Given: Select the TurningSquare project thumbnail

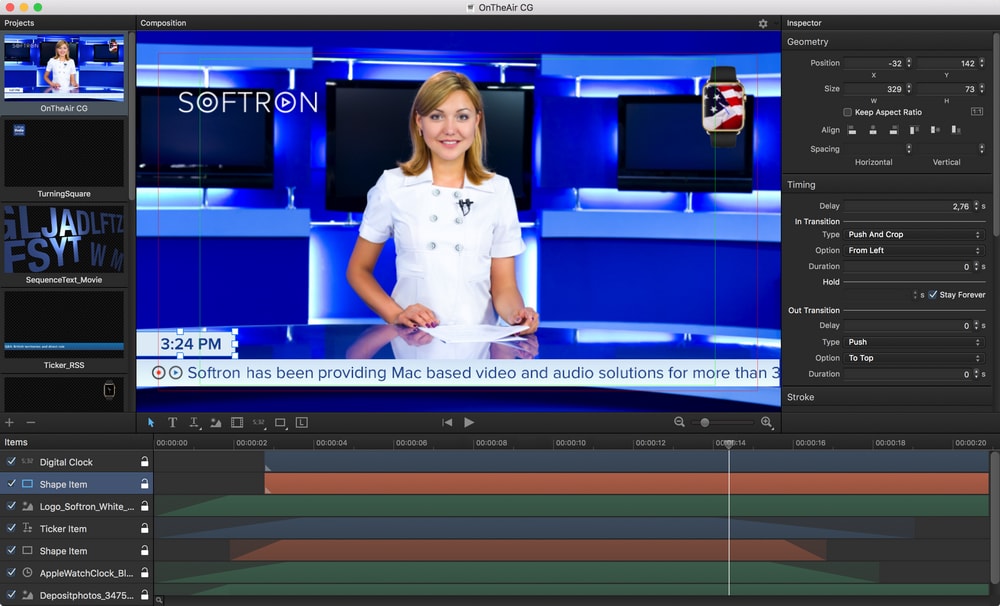Looking at the screenshot, I should 64,152.
